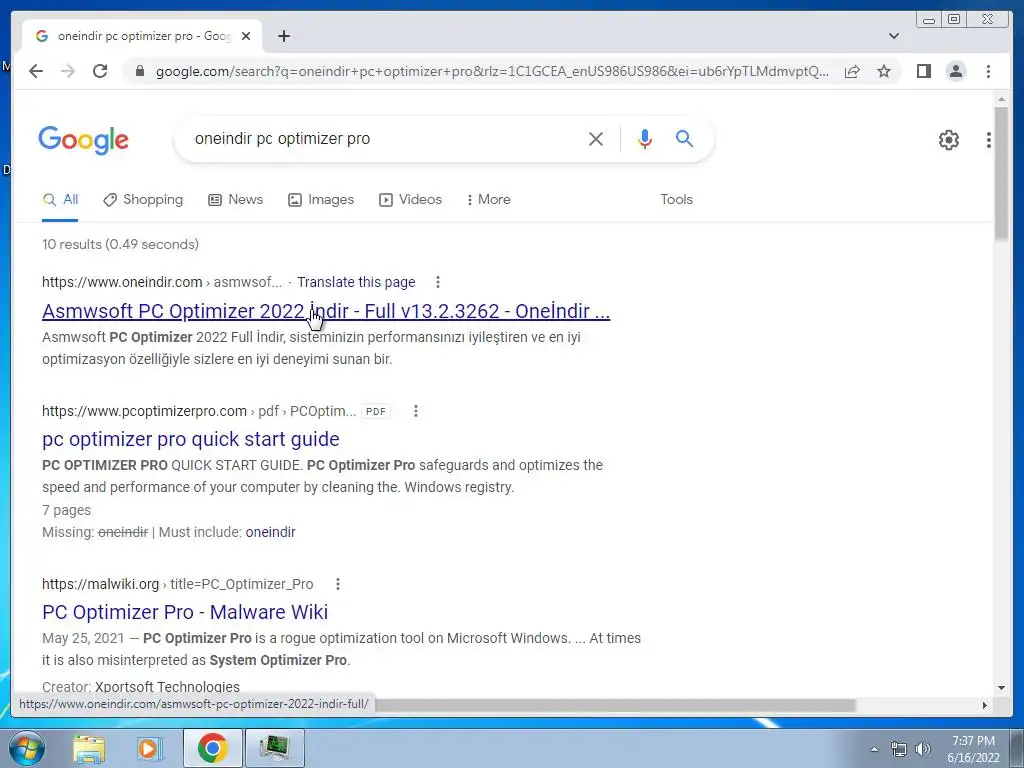The image size is (1024, 768).
Task: Open the more options dots for the malwiki.org result
Action: 338,584
